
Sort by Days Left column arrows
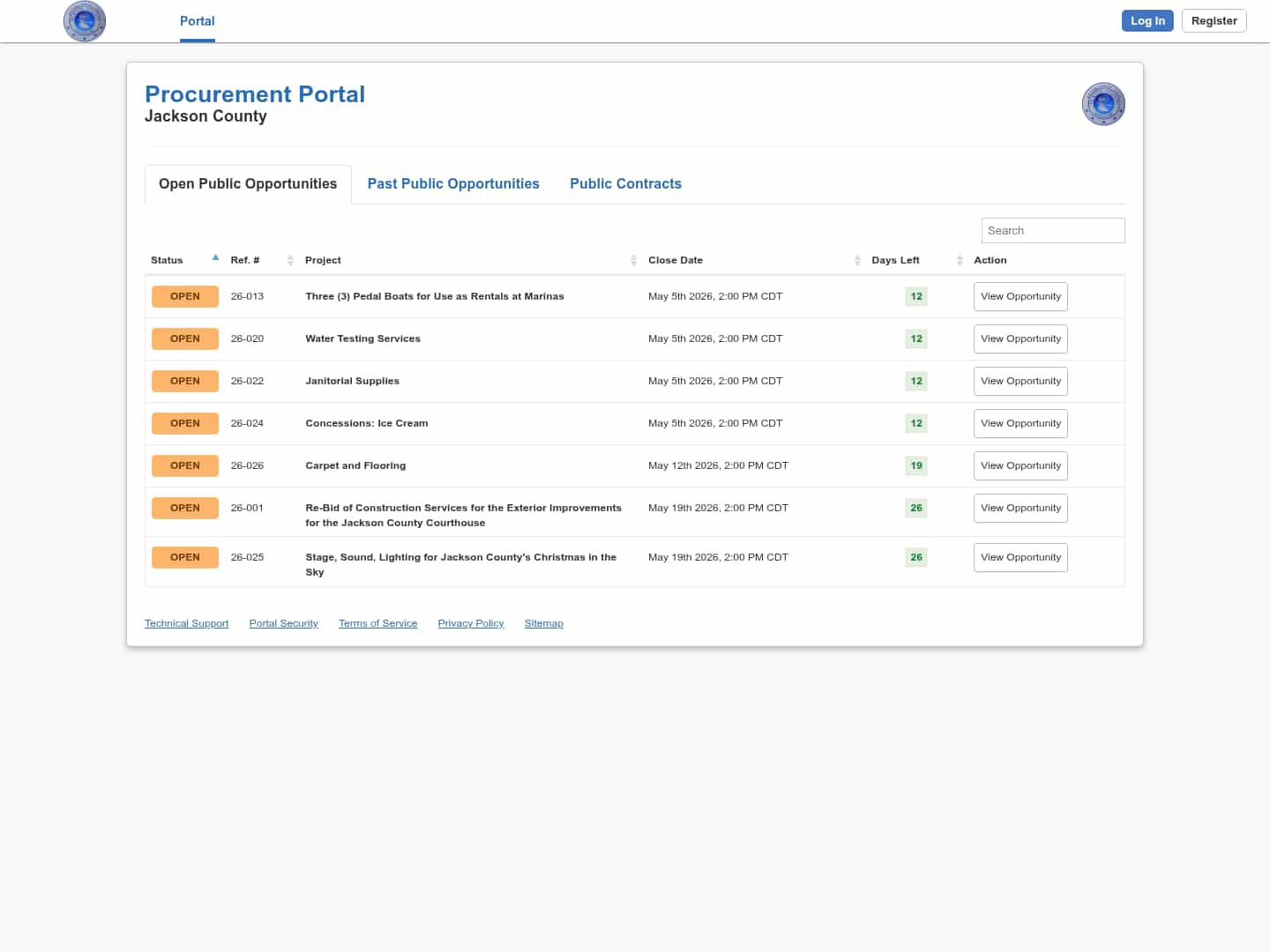tap(960, 260)
